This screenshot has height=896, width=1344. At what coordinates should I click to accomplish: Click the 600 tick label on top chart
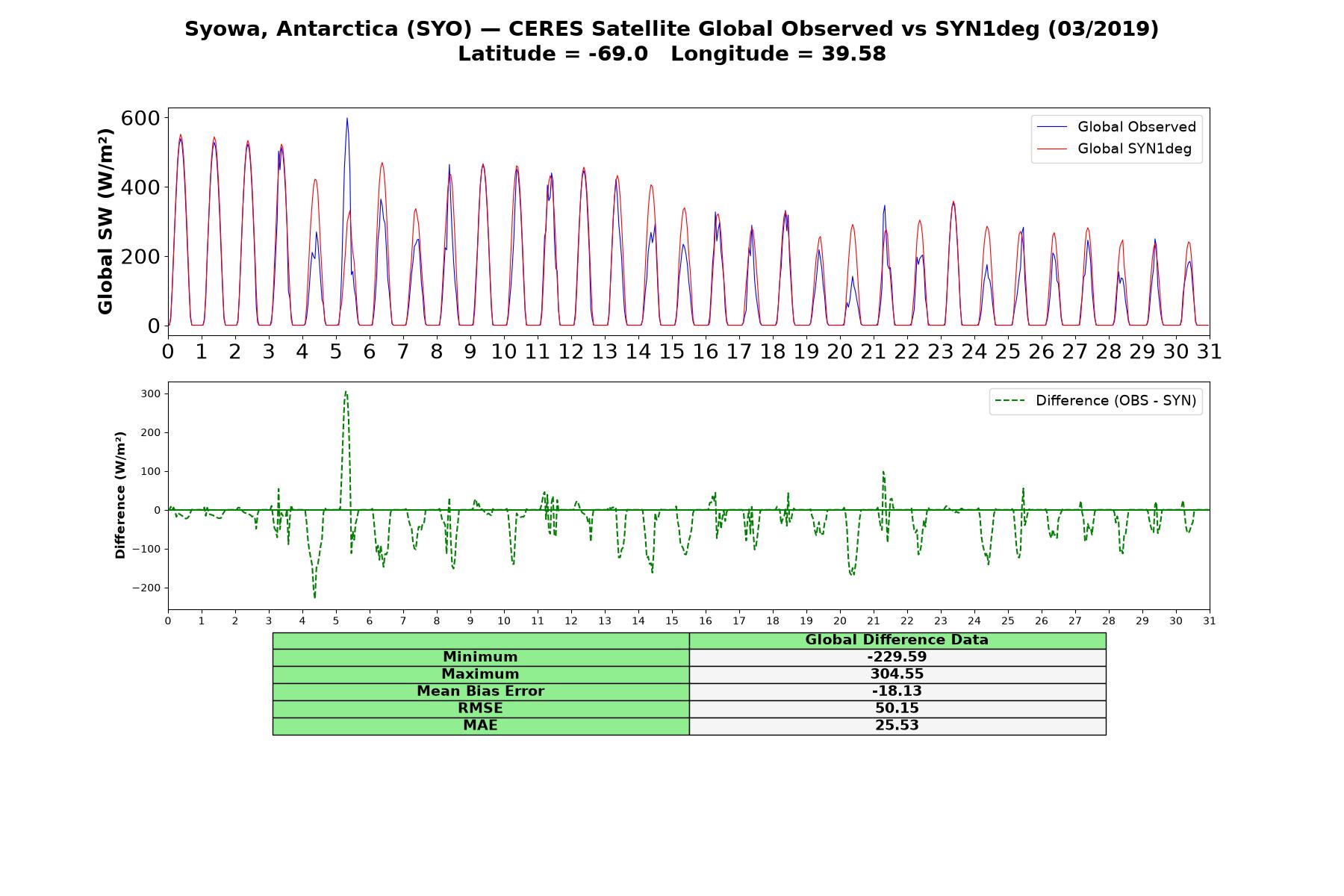[x=140, y=118]
